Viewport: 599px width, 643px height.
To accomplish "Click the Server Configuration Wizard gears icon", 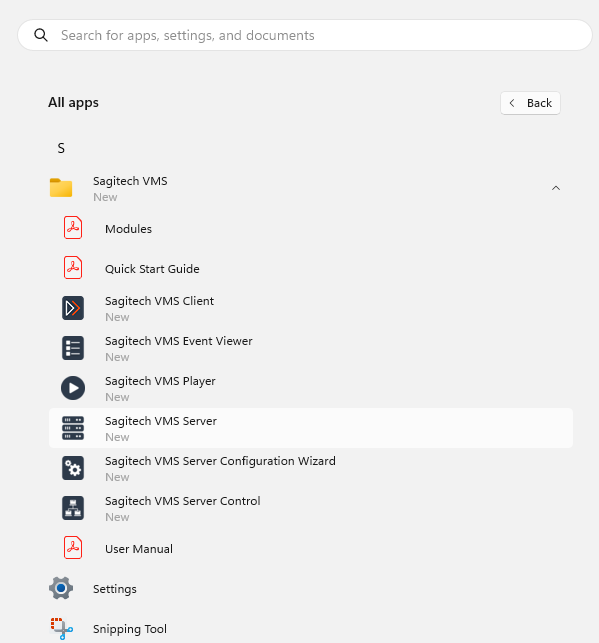I will pyautogui.click(x=73, y=468).
